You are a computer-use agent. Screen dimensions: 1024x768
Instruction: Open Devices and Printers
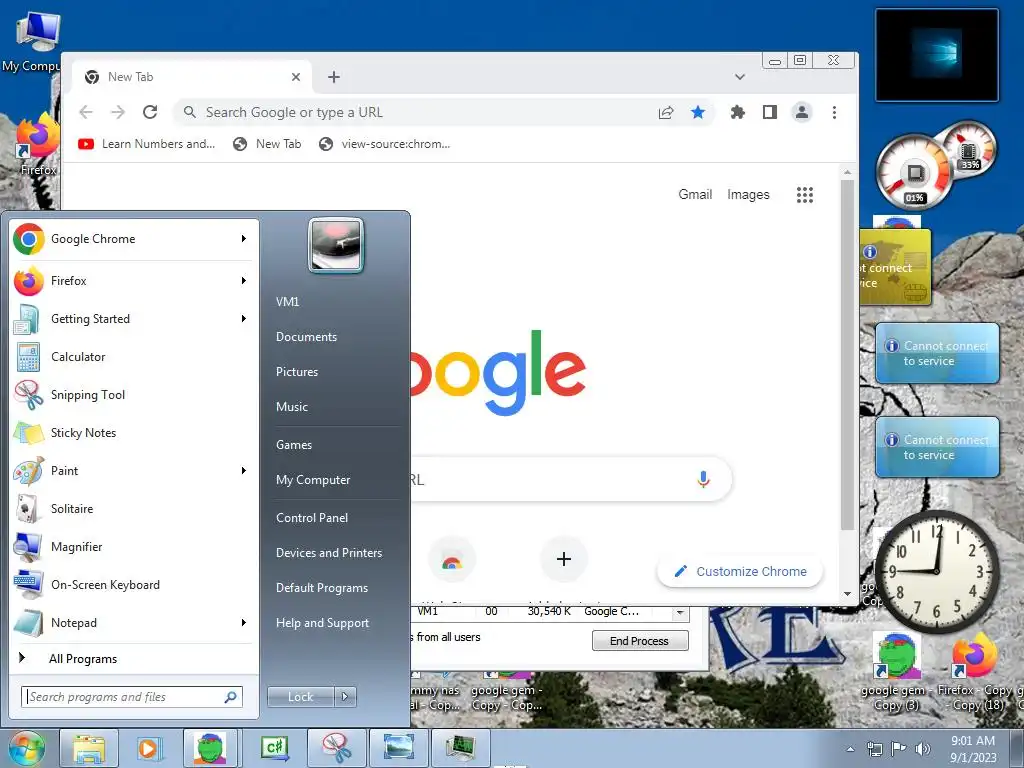(329, 553)
